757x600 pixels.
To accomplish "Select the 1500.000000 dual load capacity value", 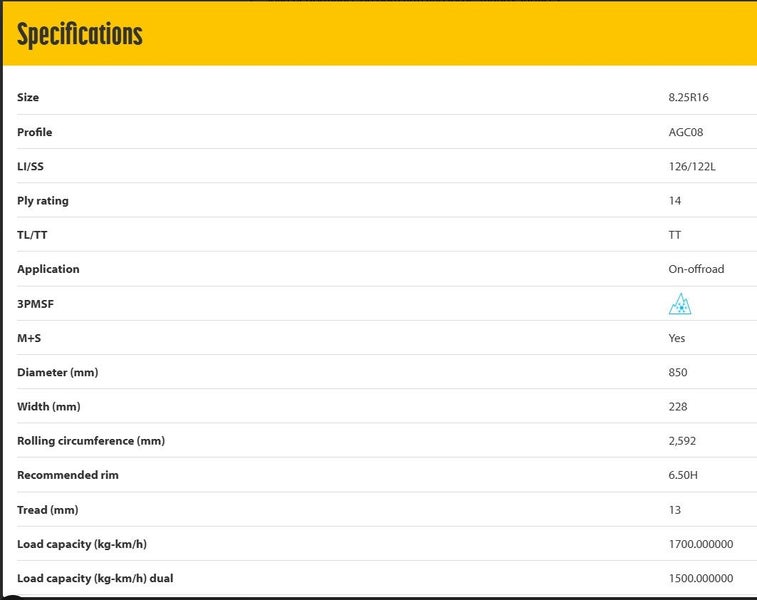I will pos(701,578).
